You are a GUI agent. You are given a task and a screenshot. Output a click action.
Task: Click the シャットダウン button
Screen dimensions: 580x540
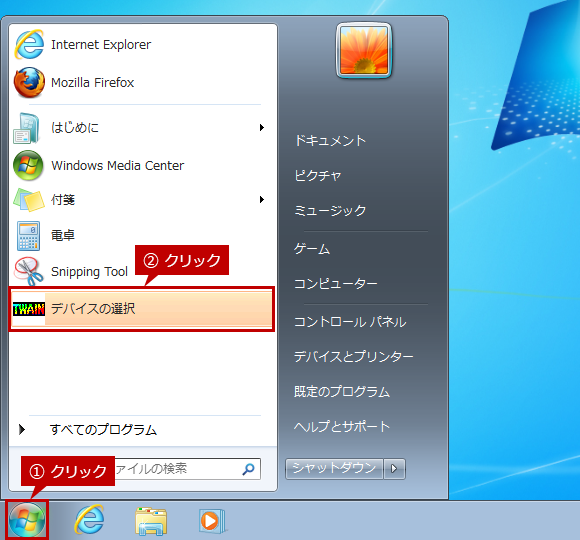[334, 469]
